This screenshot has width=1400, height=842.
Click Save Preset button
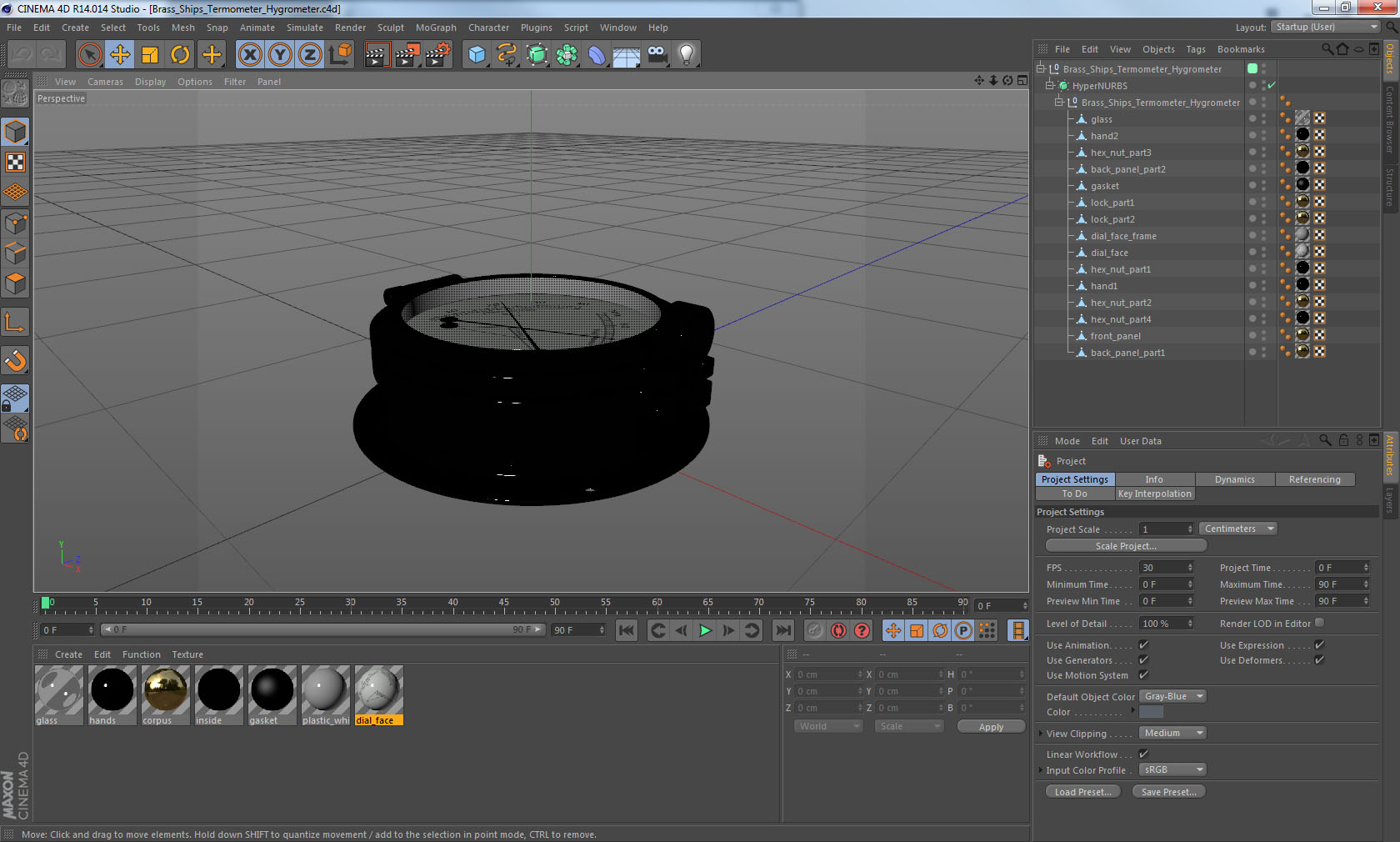click(x=1168, y=792)
